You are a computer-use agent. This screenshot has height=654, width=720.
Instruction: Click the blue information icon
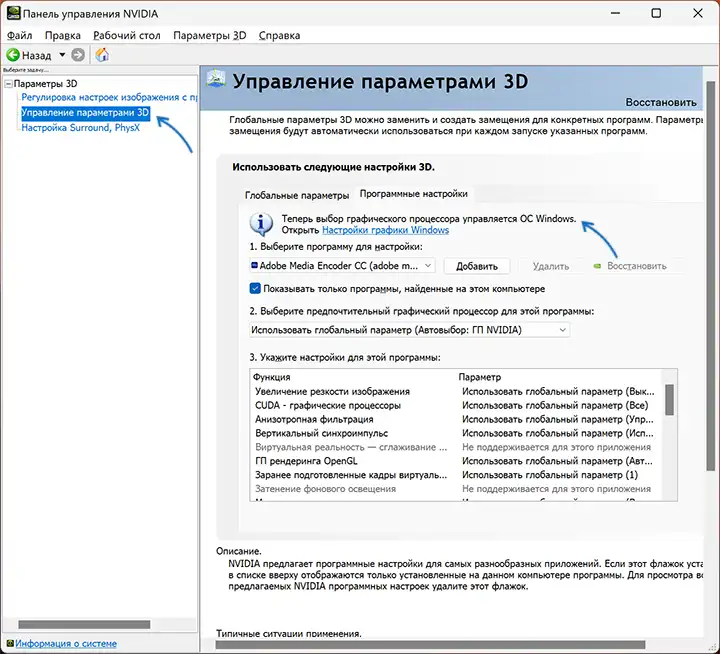261,225
